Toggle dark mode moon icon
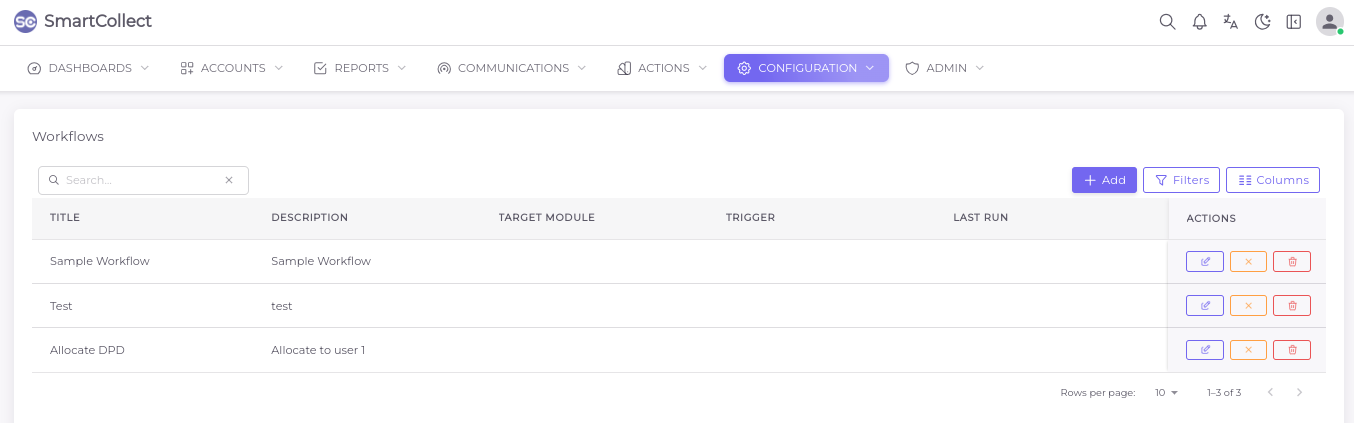The height and width of the screenshot is (423, 1354). point(1262,22)
